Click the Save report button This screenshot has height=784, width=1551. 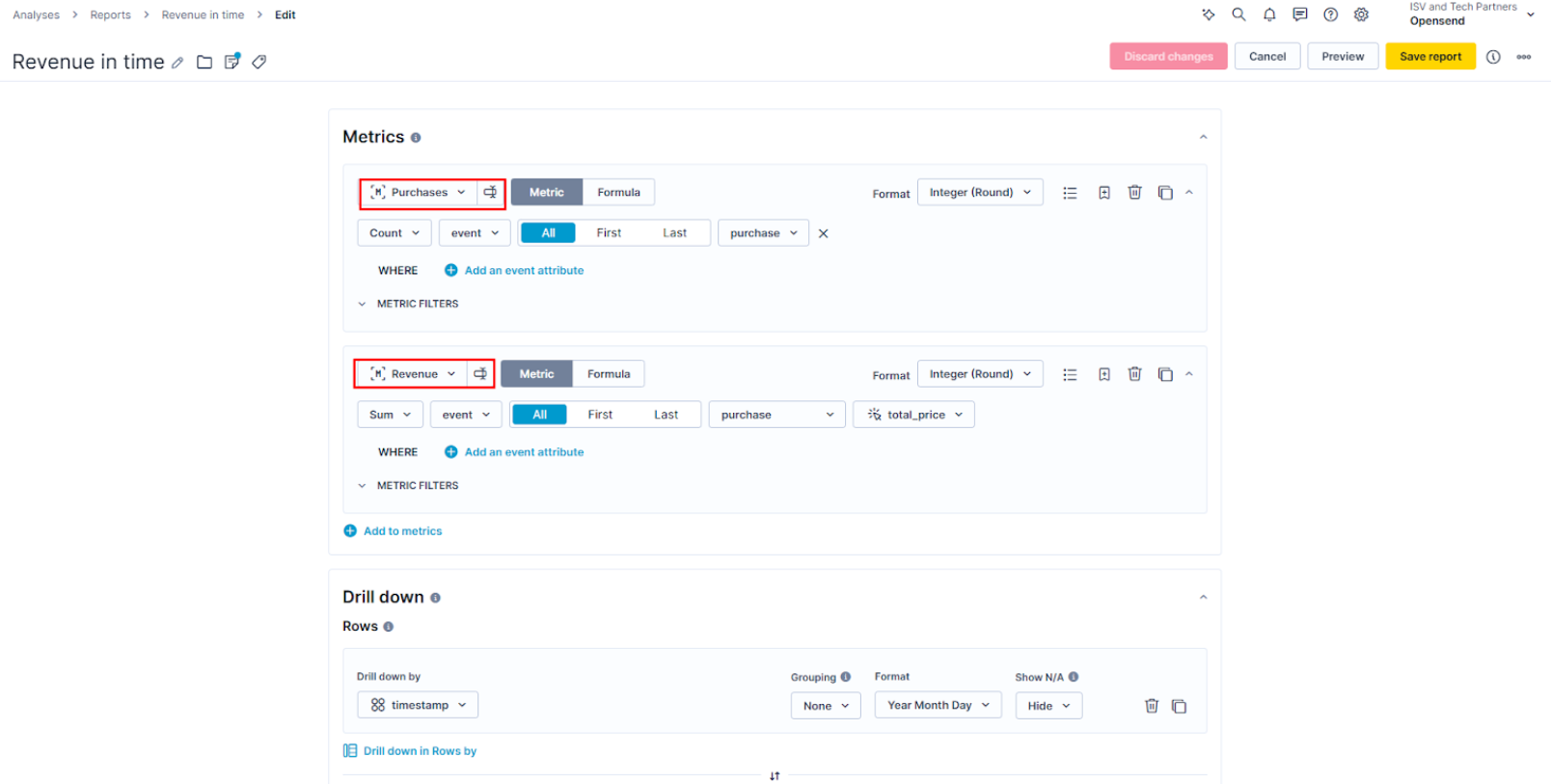click(x=1429, y=57)
